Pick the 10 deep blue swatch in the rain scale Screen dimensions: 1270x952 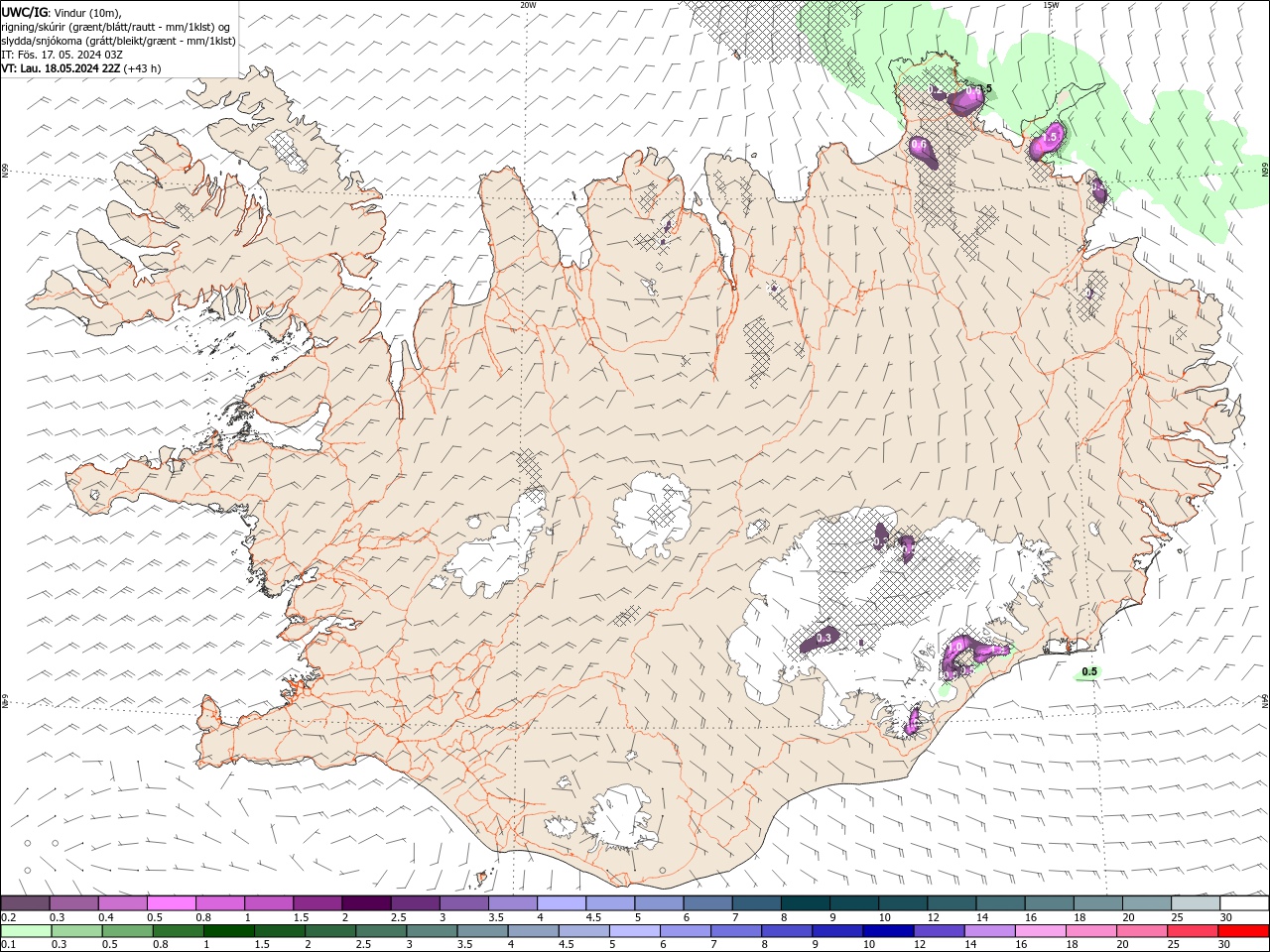pos(888,931)
